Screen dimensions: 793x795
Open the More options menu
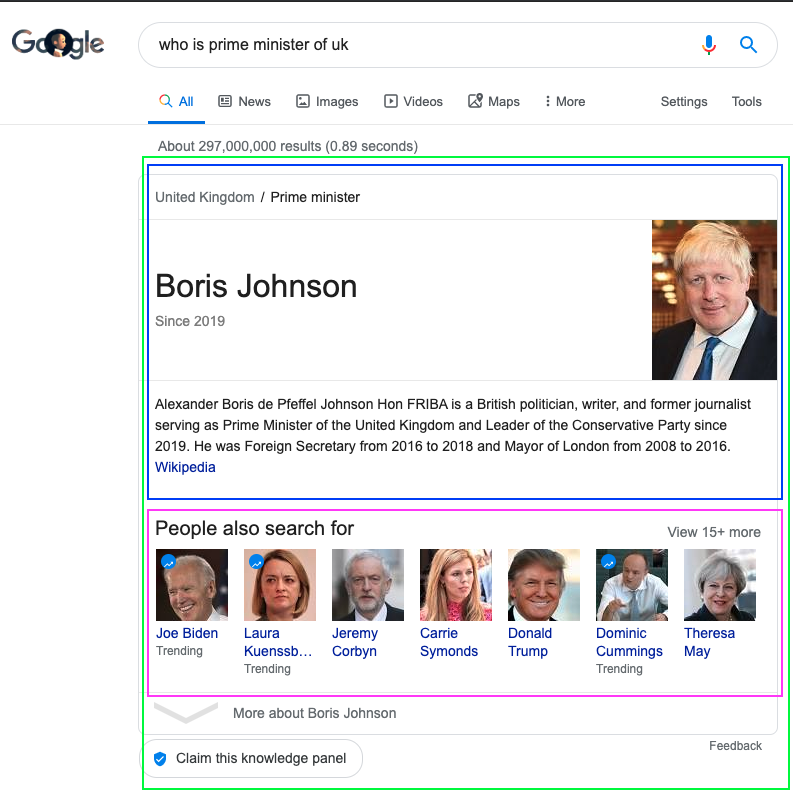565,101
